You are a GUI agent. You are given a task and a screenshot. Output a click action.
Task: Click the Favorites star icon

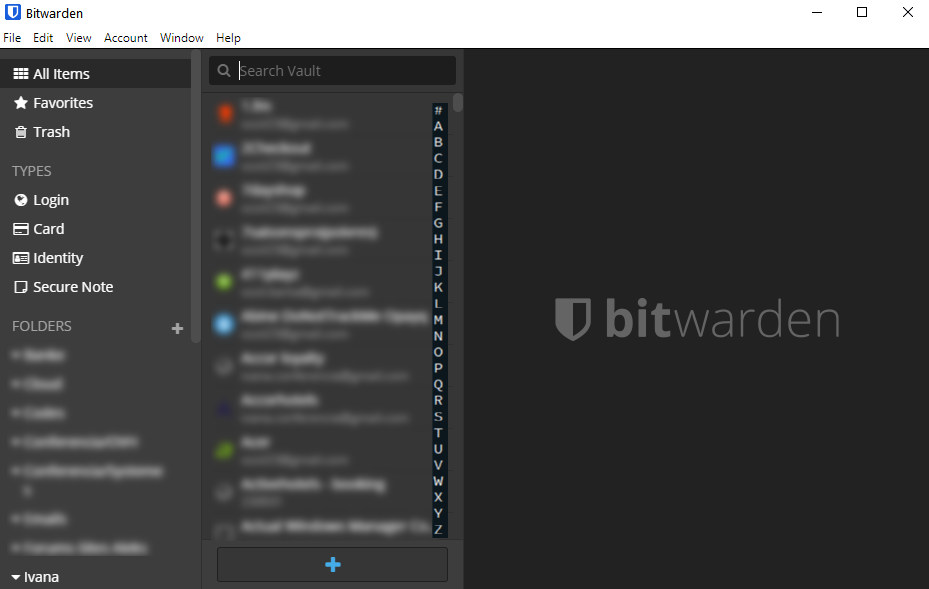click(x=21, y=103)
